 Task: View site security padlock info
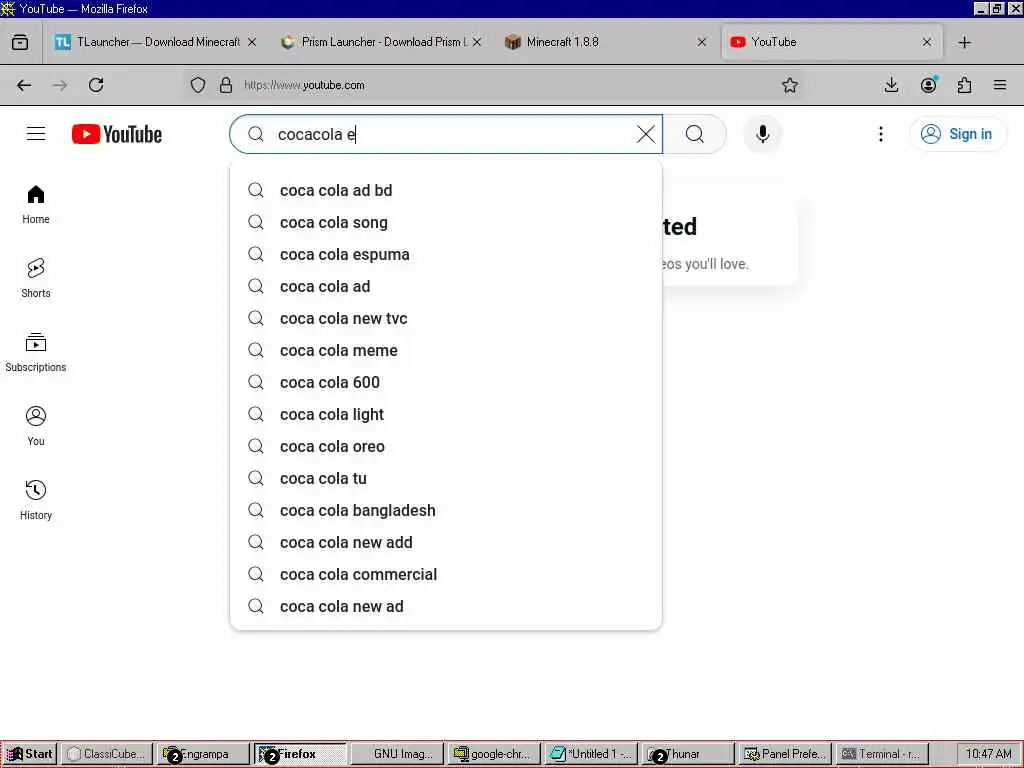[226, 85]
